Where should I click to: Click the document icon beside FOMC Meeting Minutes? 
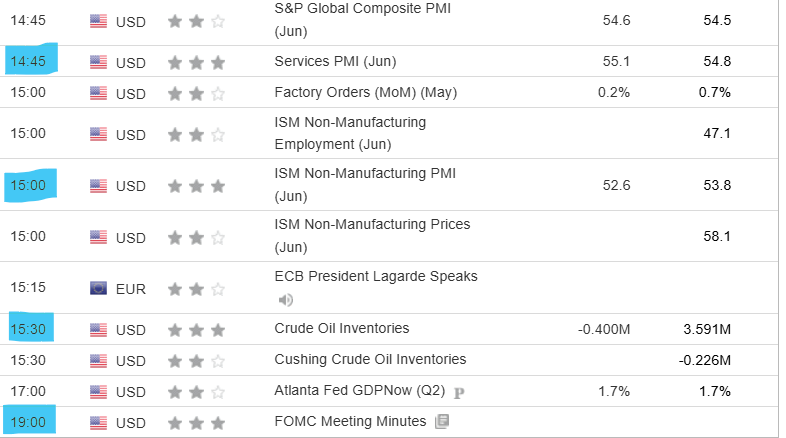click(441, 421)
